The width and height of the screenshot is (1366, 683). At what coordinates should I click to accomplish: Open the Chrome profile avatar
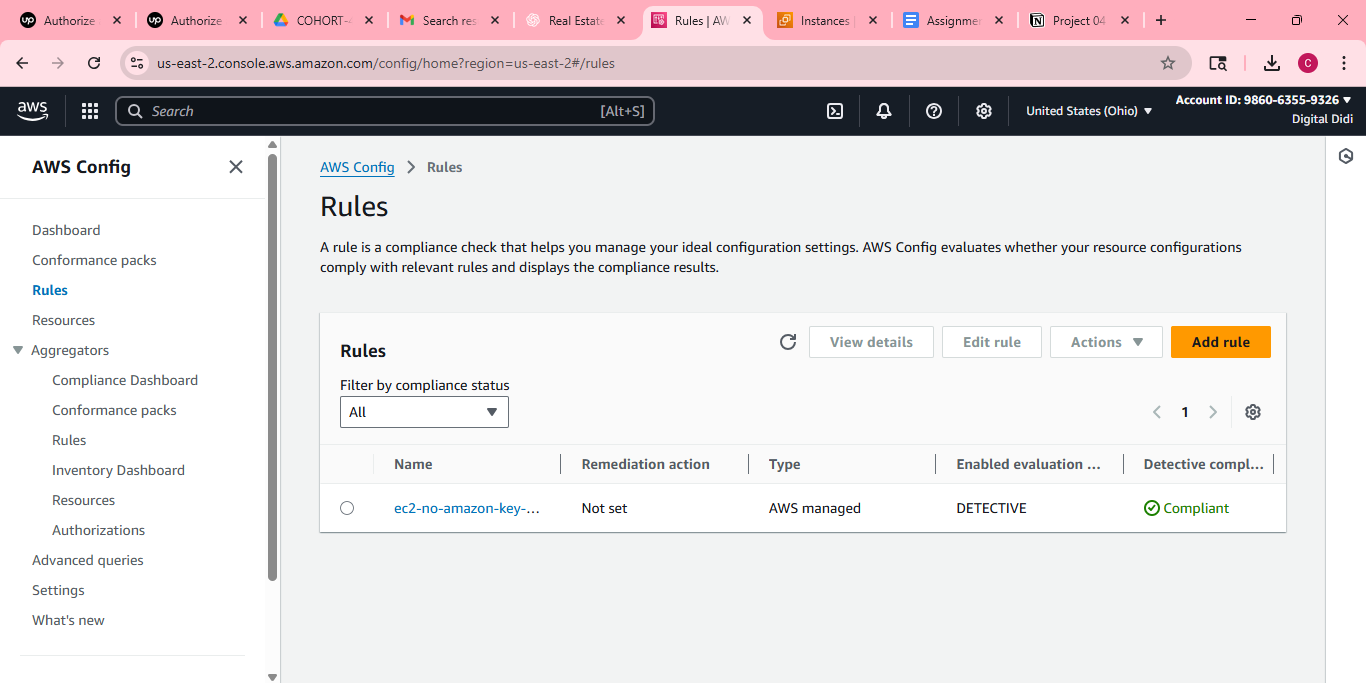tap(1308, 63)
